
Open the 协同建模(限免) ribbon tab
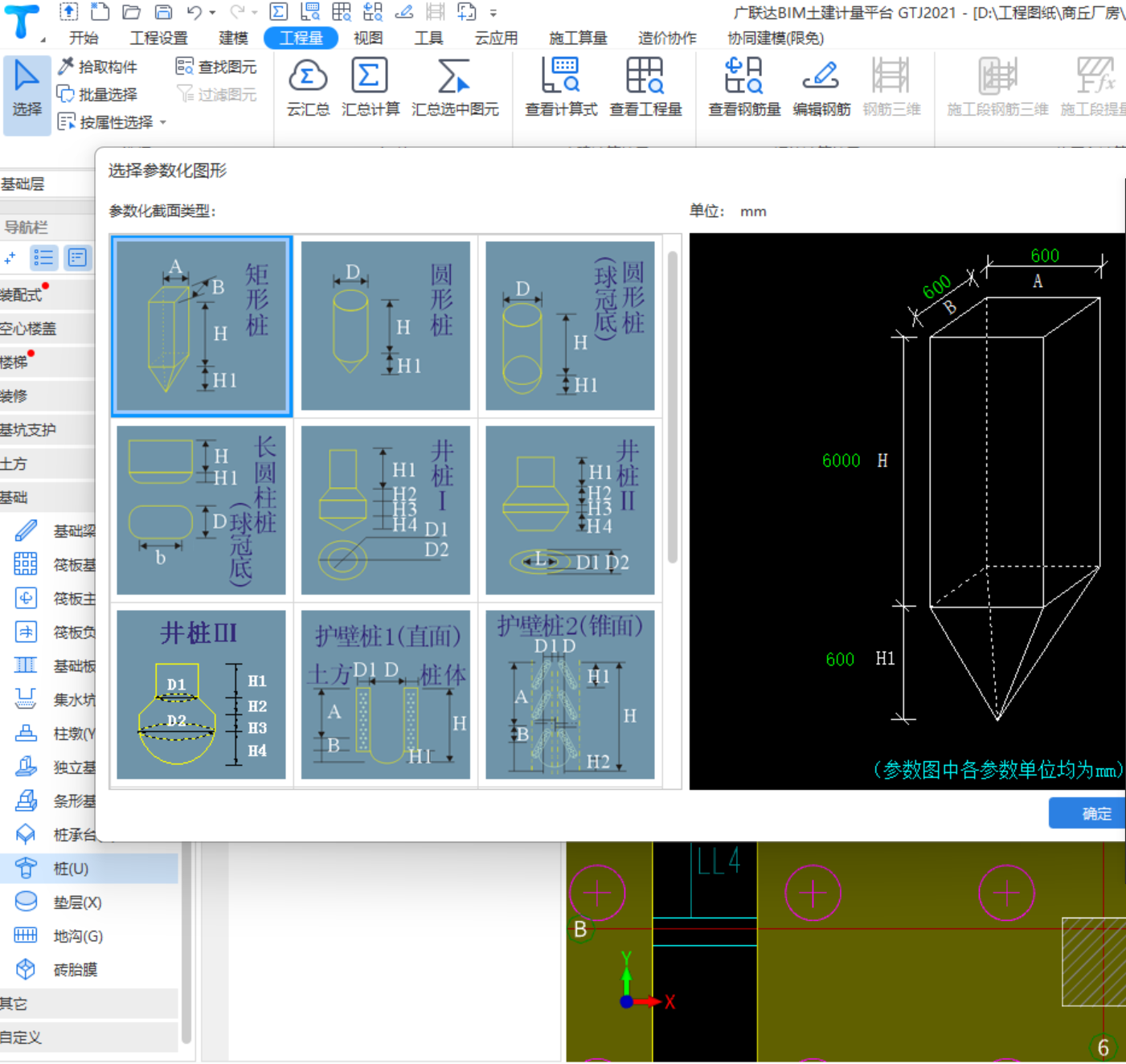776,38
